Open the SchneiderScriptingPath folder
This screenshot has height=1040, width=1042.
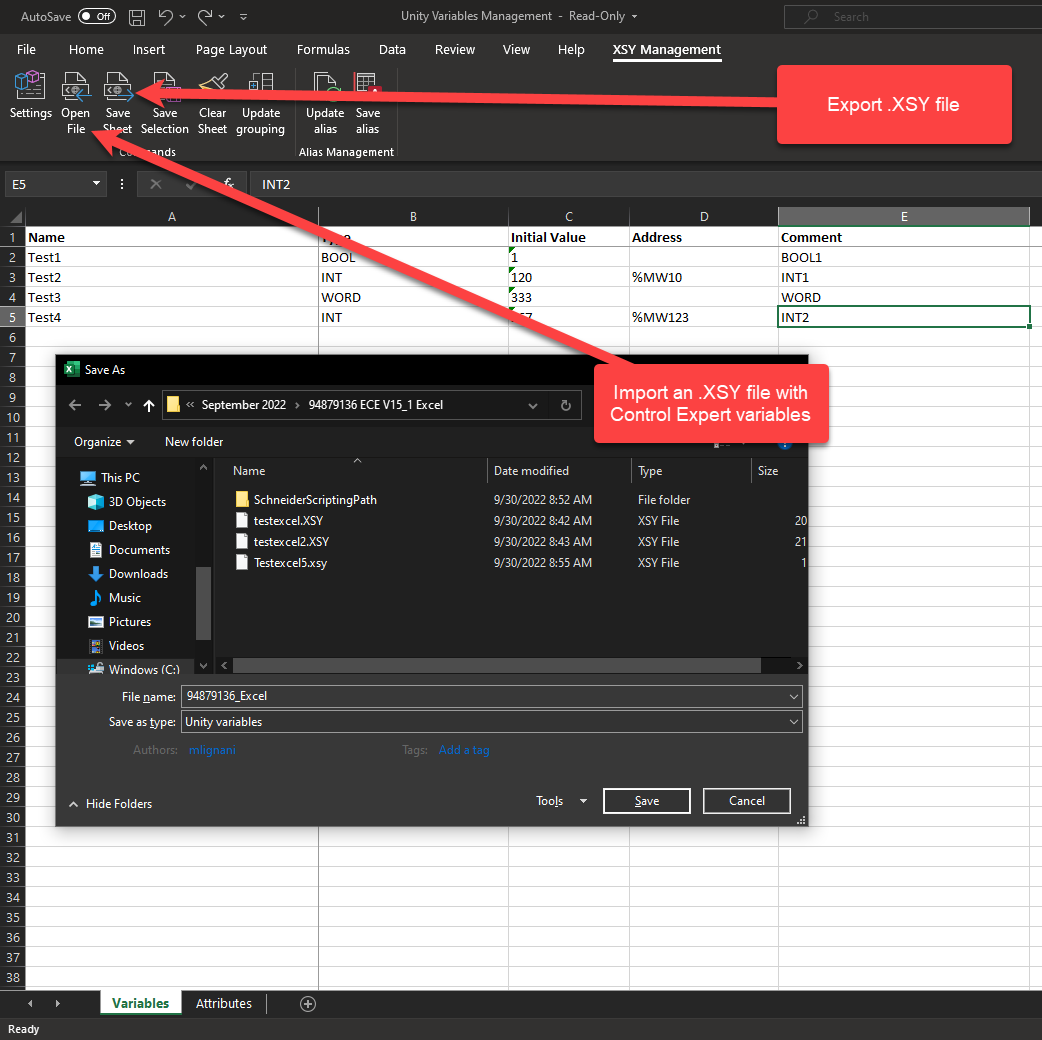(315, 500)
